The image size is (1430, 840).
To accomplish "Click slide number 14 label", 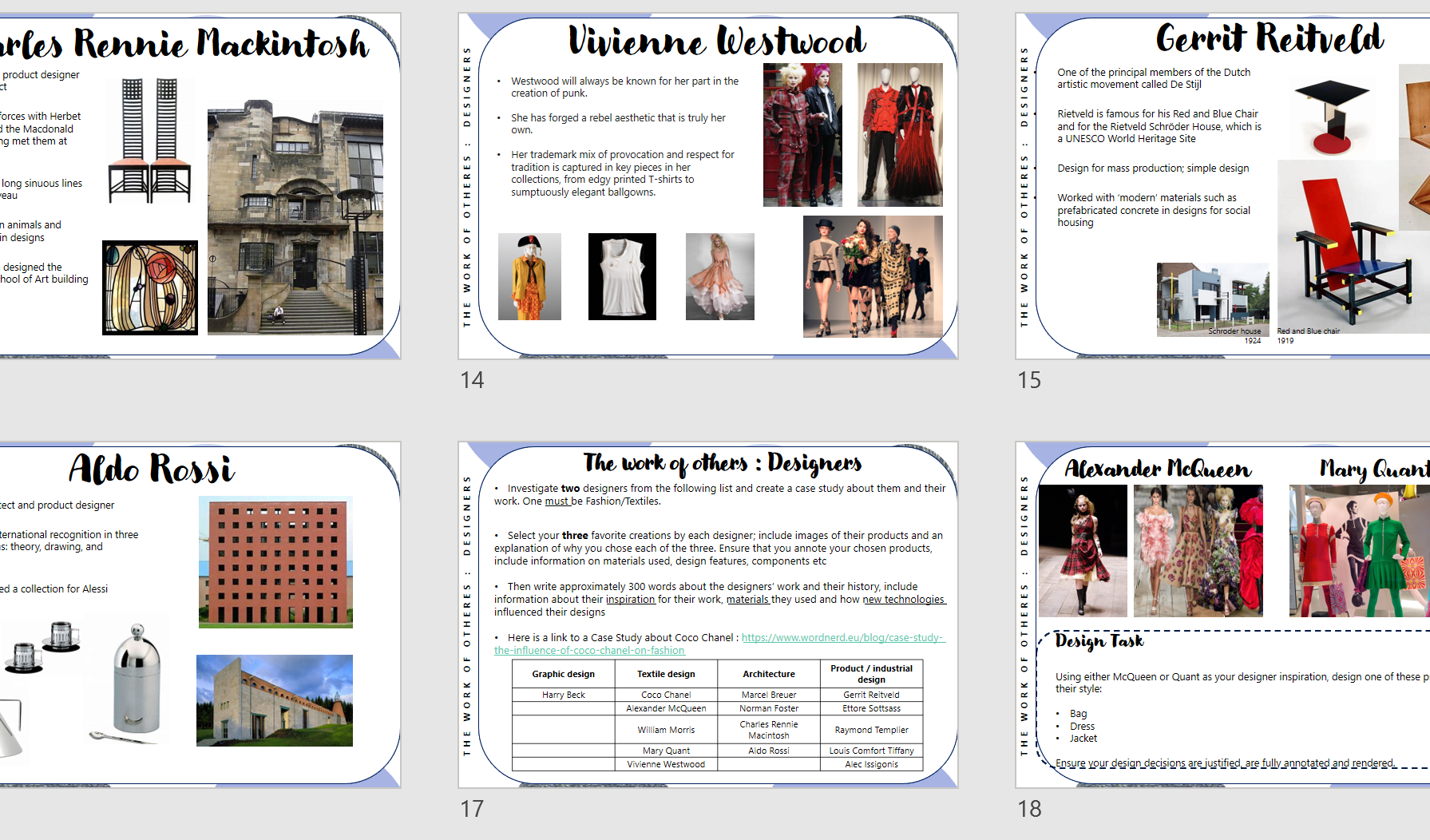I will (x=472, y=380).
